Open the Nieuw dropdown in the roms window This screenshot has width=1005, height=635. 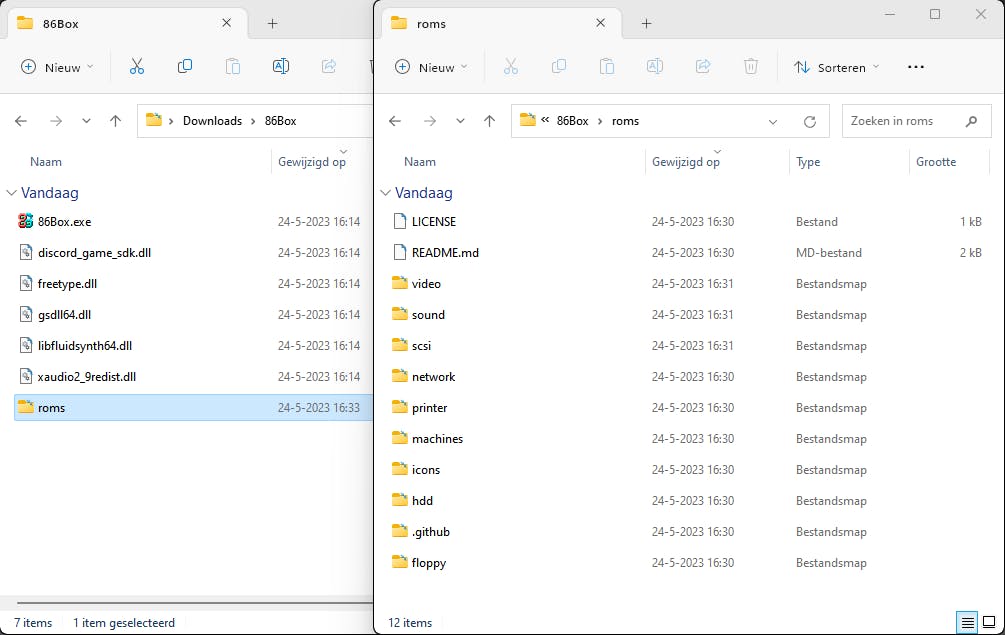(x=431, y=67)
